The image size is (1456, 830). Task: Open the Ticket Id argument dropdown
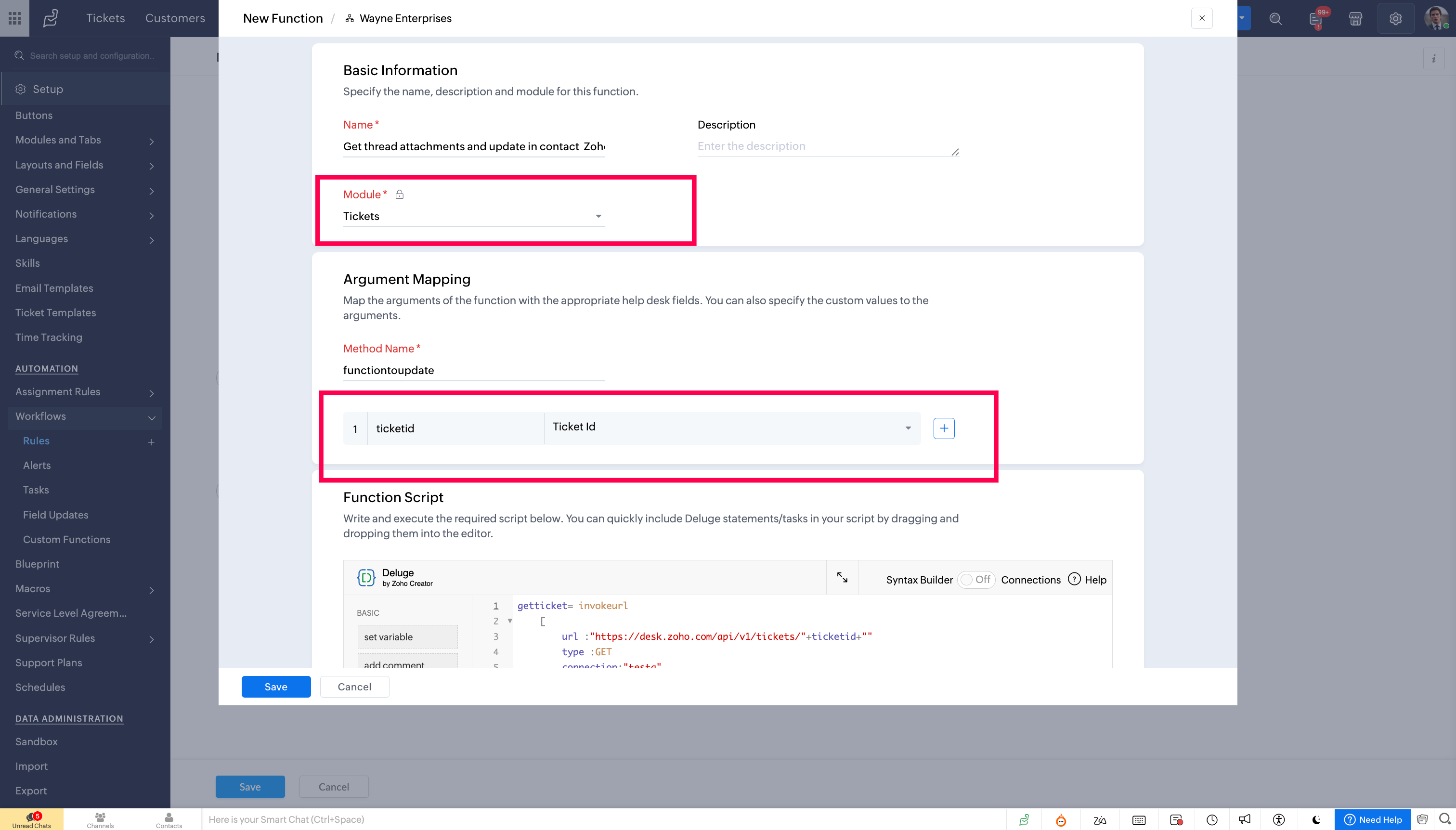coord(731,428)
